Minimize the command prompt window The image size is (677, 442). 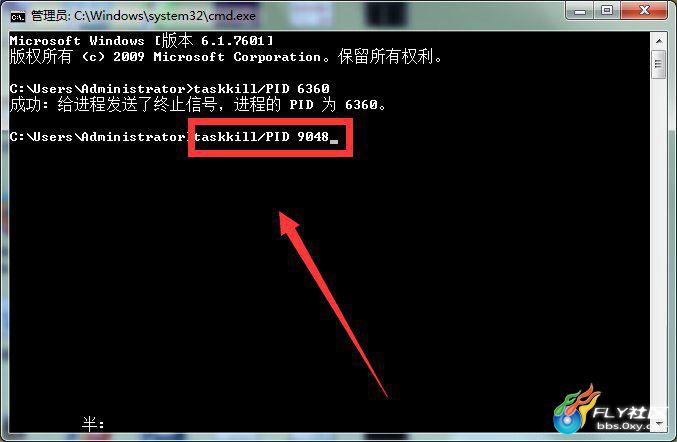[579, 11]
